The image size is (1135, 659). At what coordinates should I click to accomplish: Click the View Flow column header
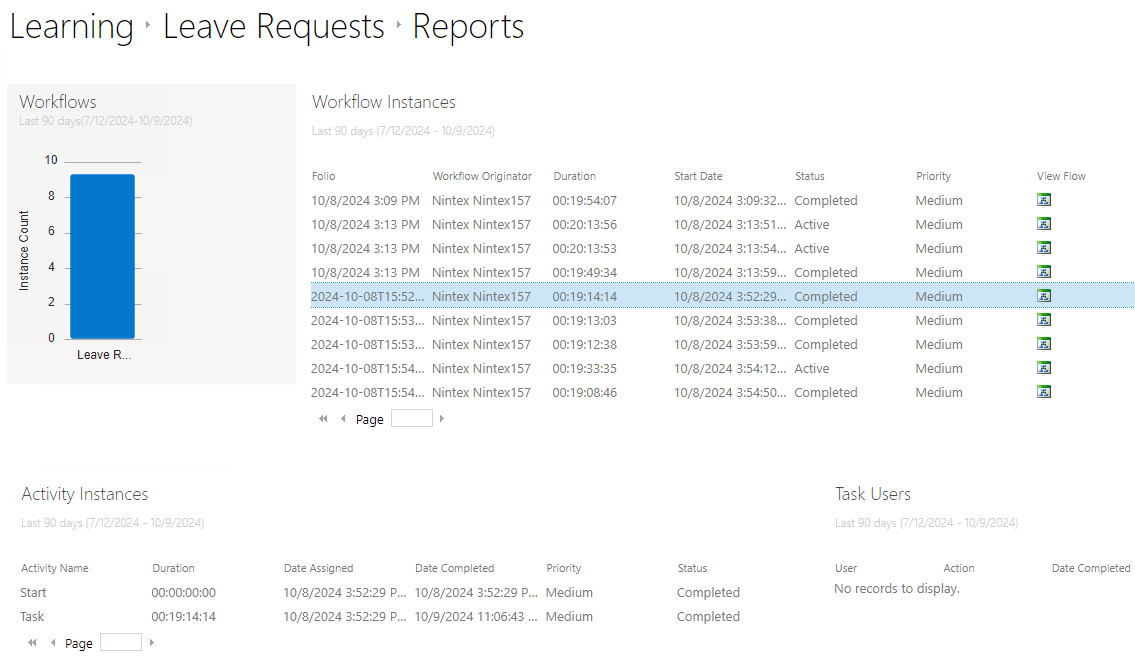point(1061,176)
